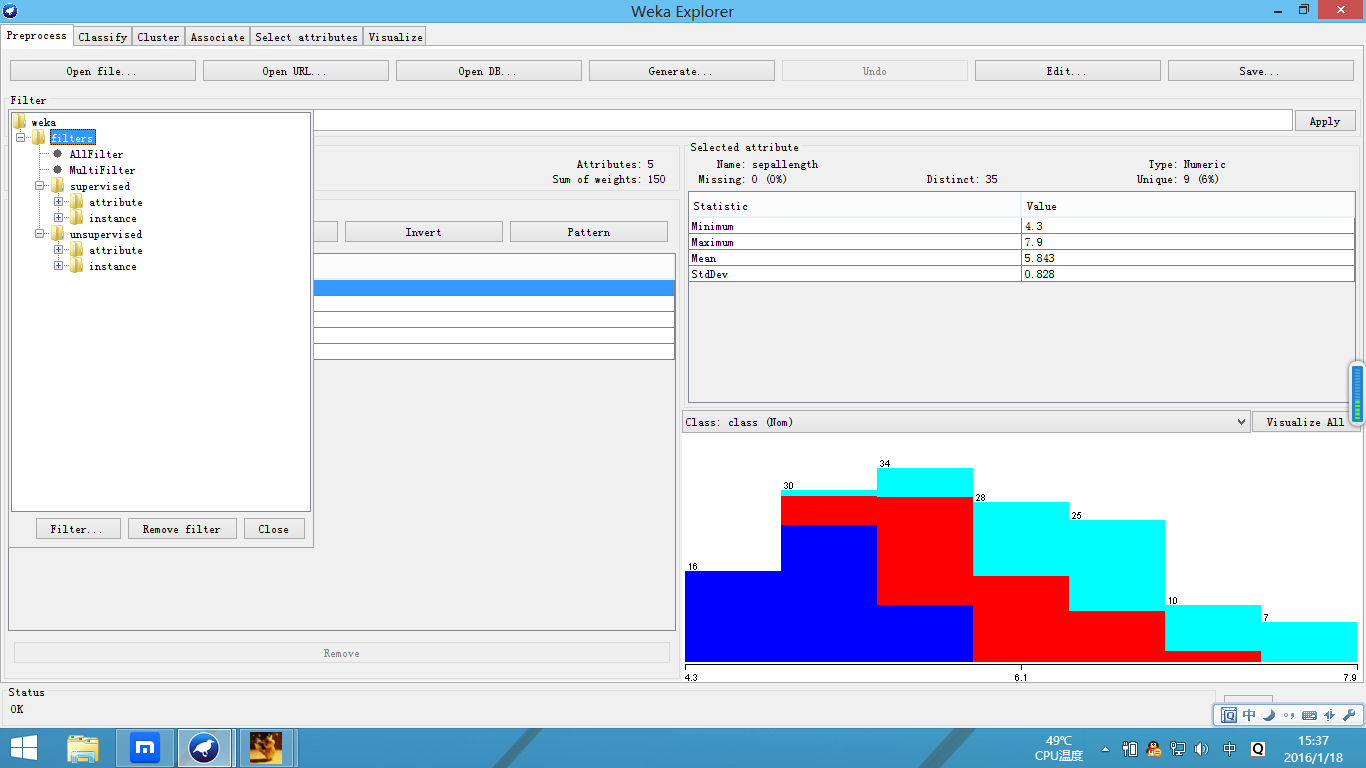Click Filter... in the tree popup

click(x=78, y=529)
